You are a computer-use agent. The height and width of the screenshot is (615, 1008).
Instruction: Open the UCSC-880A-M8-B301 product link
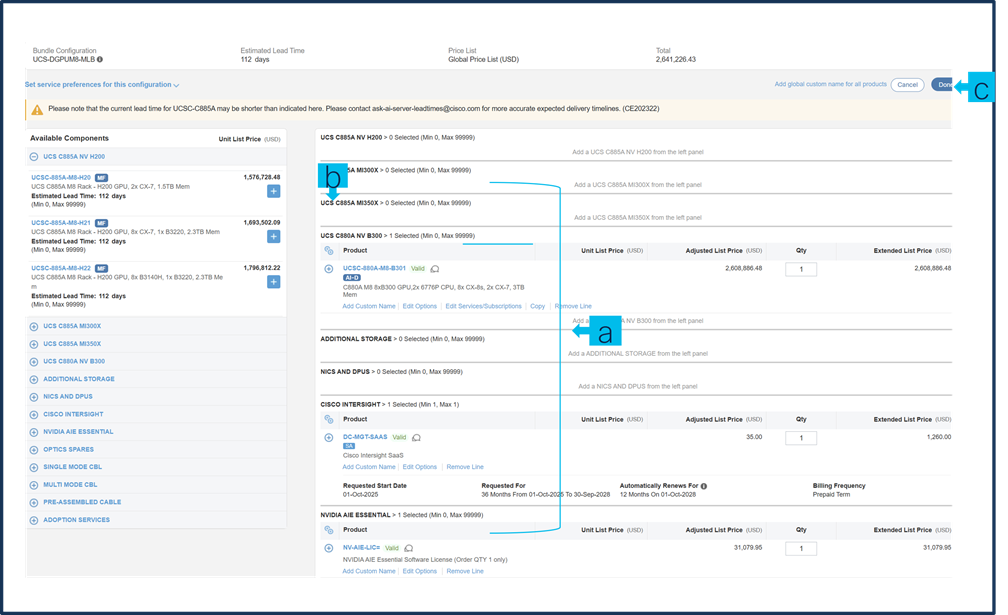[374, 269]
